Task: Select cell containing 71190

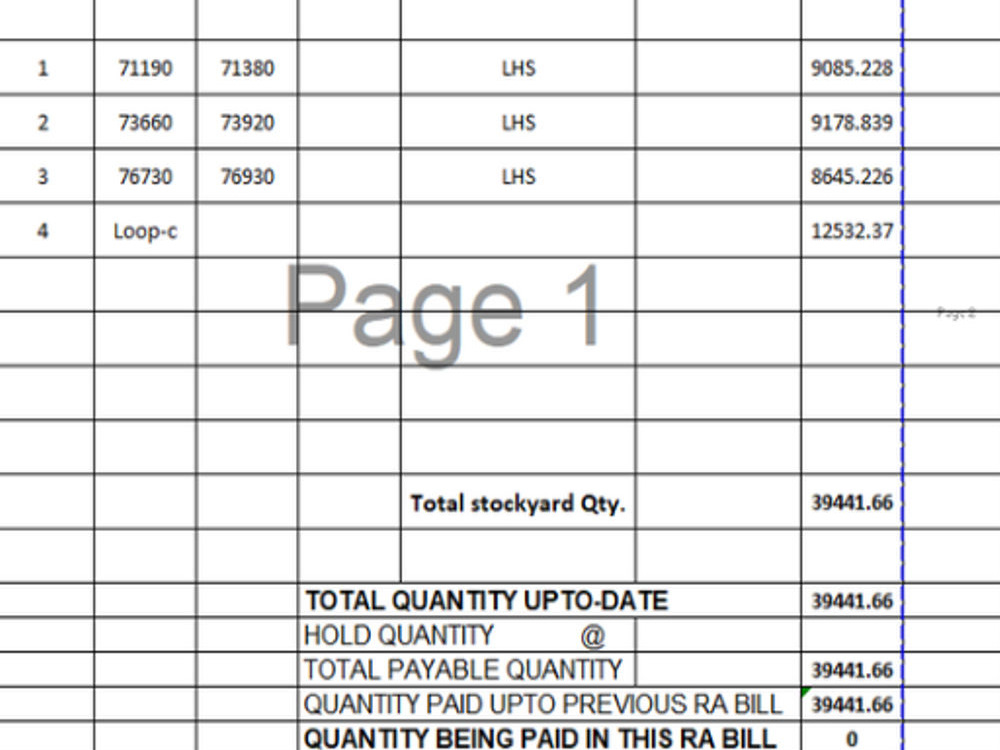Action: 145,68
